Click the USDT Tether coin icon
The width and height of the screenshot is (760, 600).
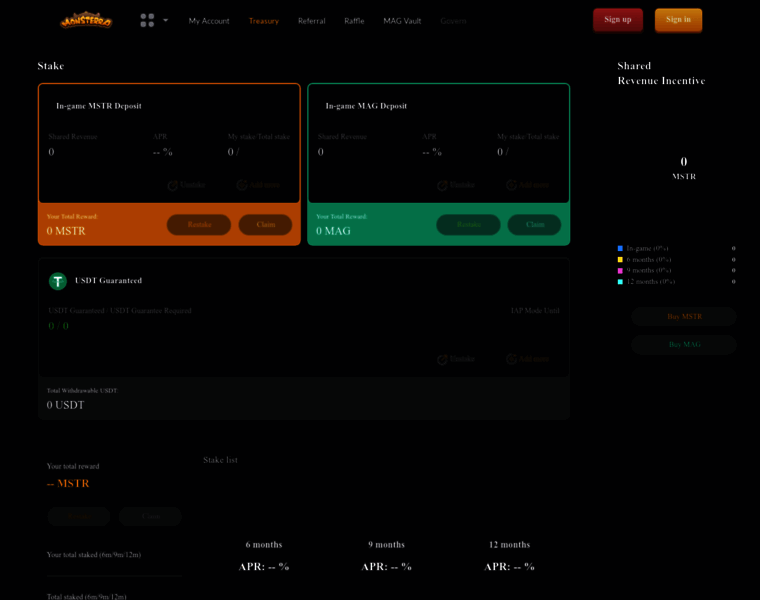58,281
